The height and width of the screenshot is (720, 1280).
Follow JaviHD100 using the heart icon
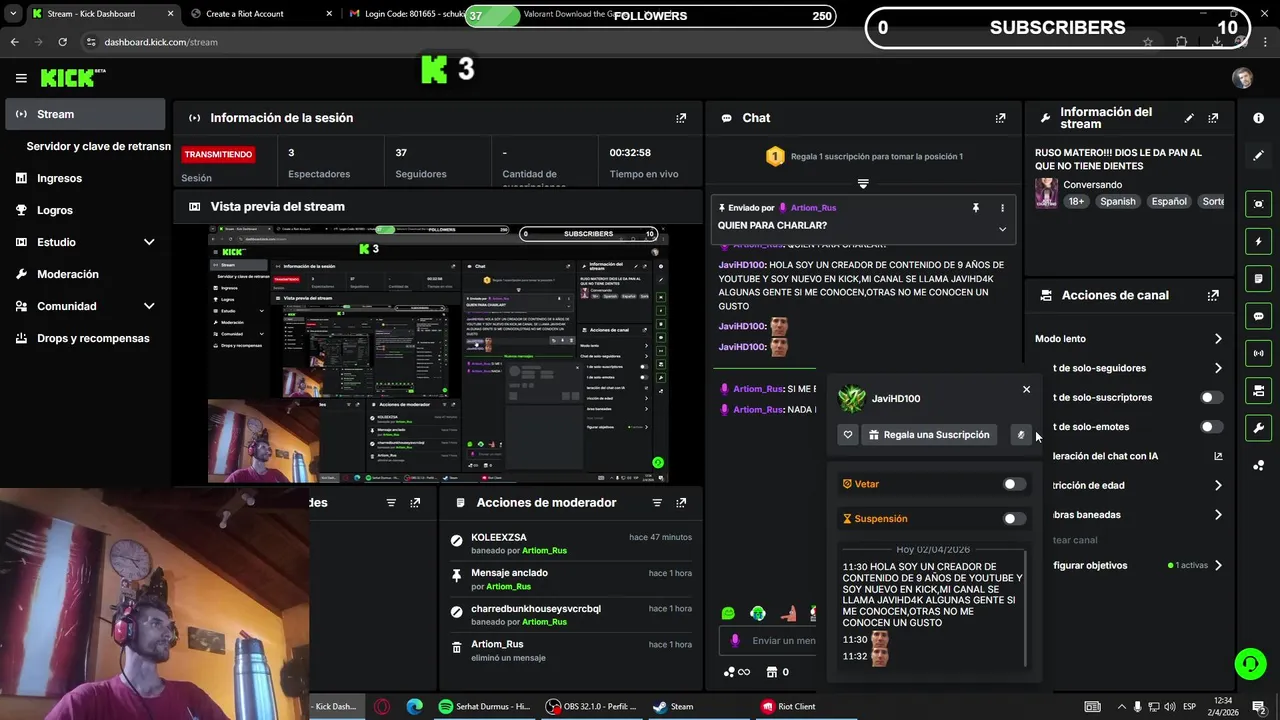848,435
